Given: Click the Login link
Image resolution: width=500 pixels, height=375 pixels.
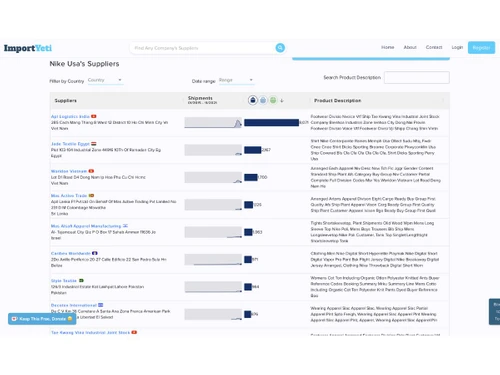Looking at the screenshot, I should coord(457,47).
